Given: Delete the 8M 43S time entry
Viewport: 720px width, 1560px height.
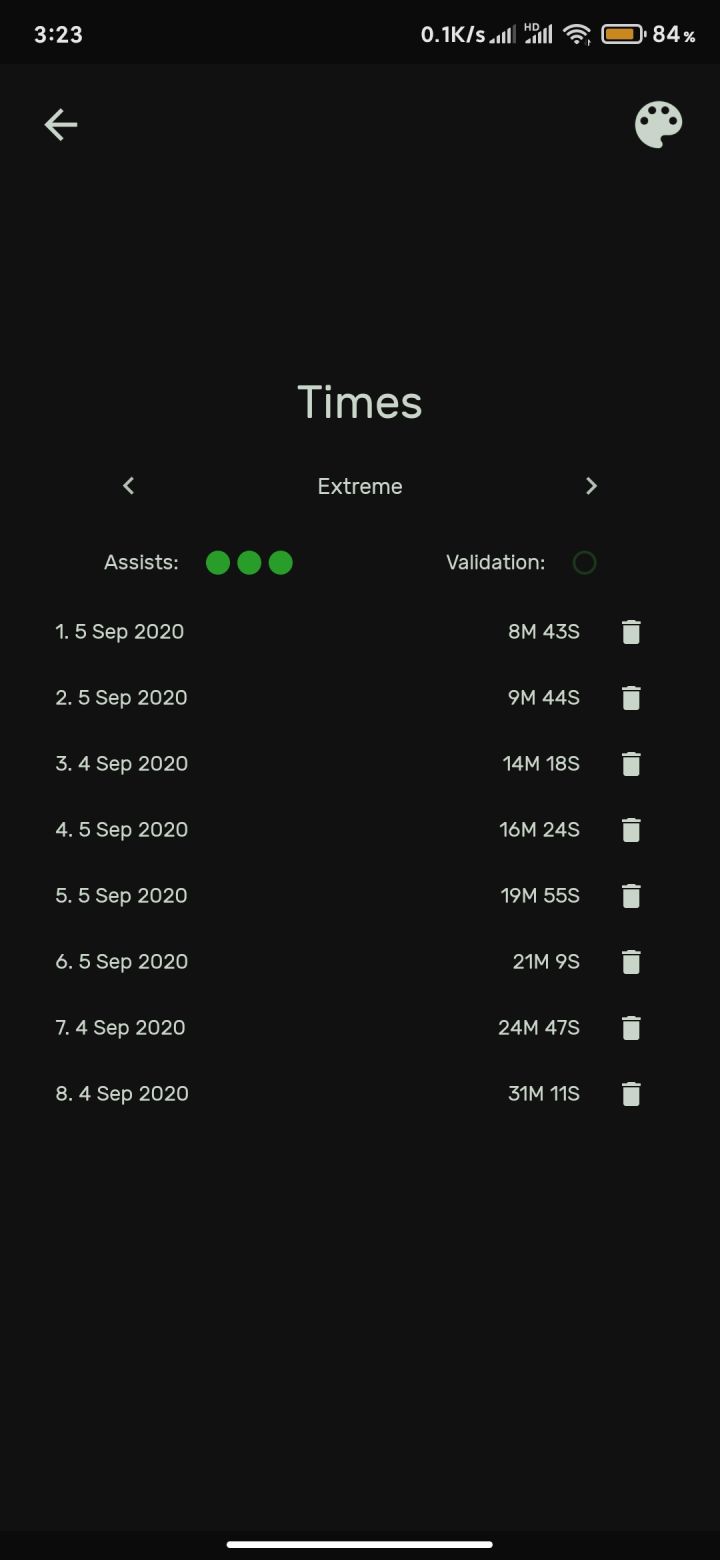Looking at the screenshot, I should (631, 632).
